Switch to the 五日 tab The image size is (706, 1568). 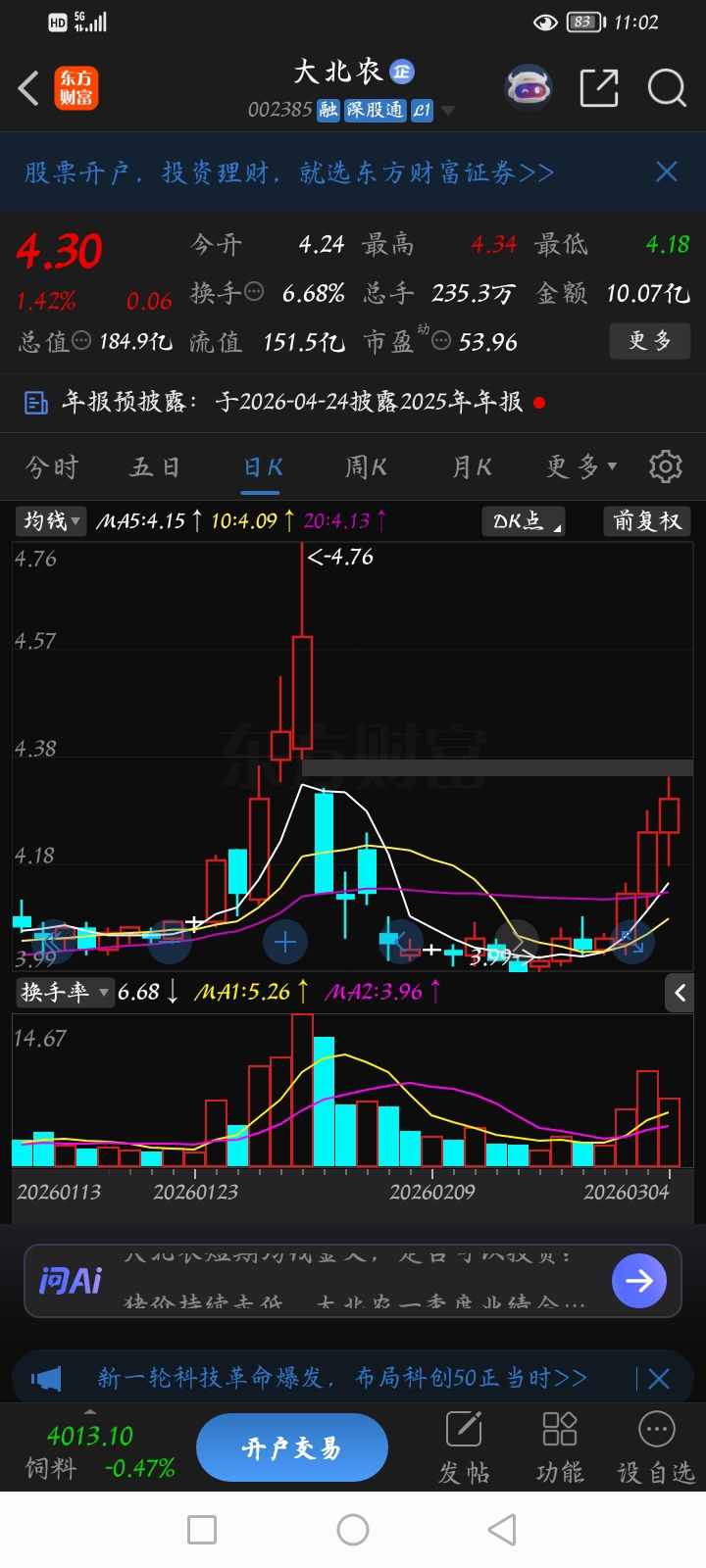tap(155, 466)
